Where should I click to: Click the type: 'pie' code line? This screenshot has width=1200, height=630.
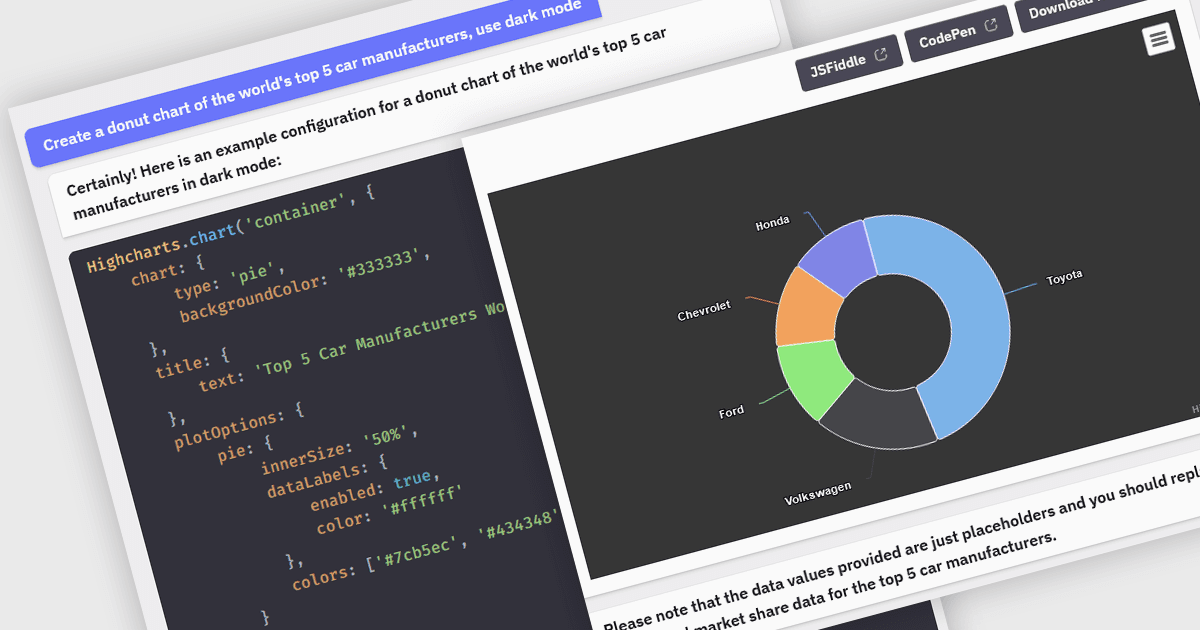click(231, 281)
